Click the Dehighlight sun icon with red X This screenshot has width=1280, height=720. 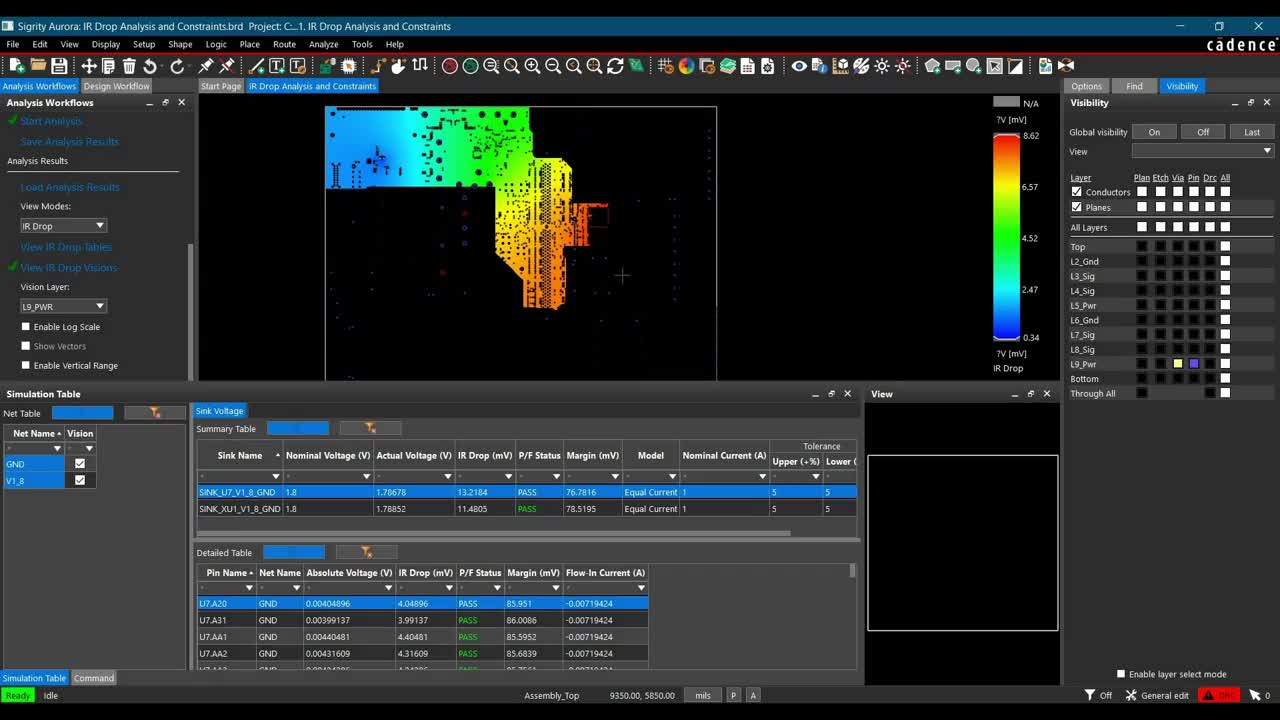click(903, 66)
